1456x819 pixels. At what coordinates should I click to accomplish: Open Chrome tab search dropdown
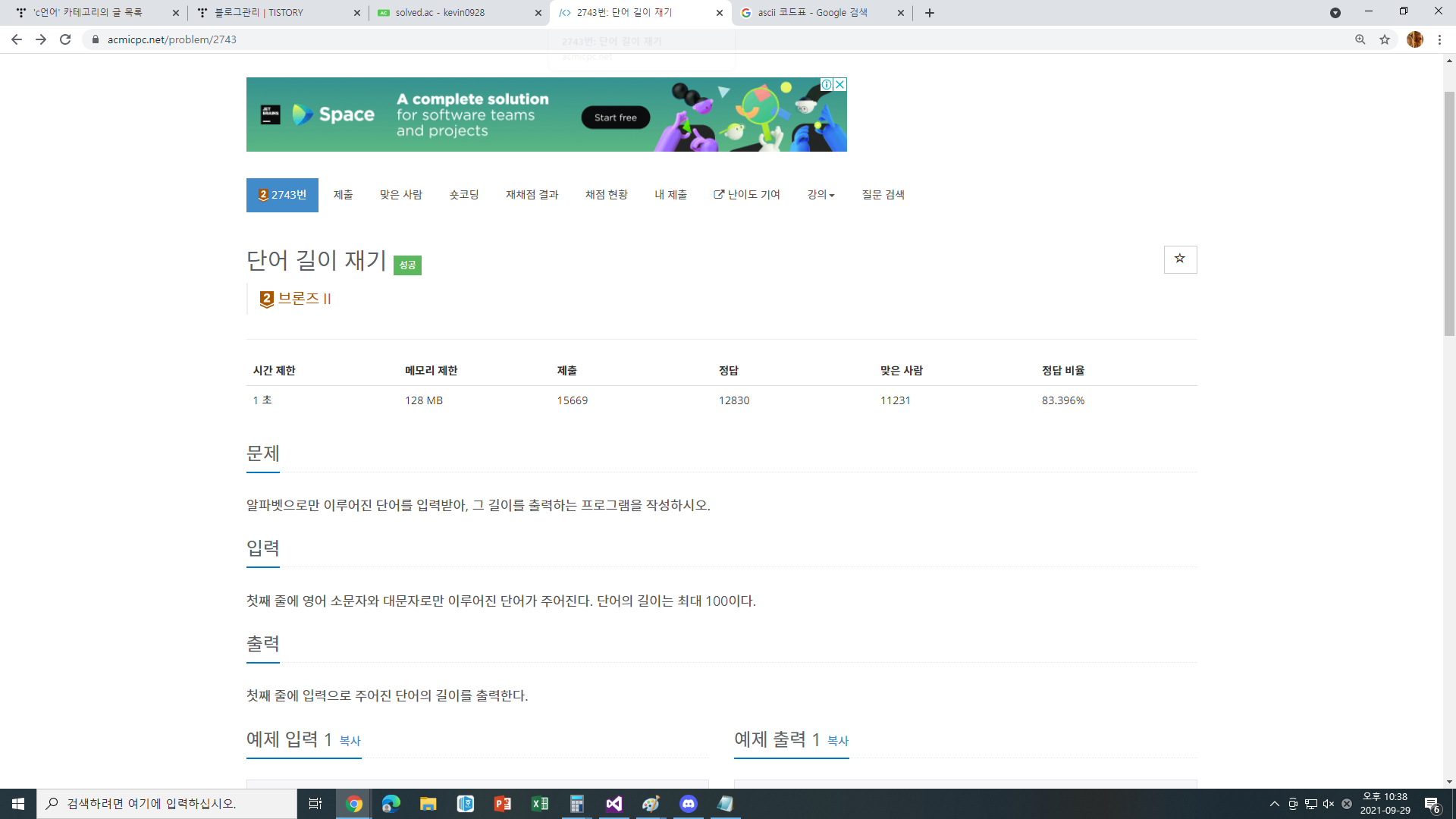tap(1335, 13)
